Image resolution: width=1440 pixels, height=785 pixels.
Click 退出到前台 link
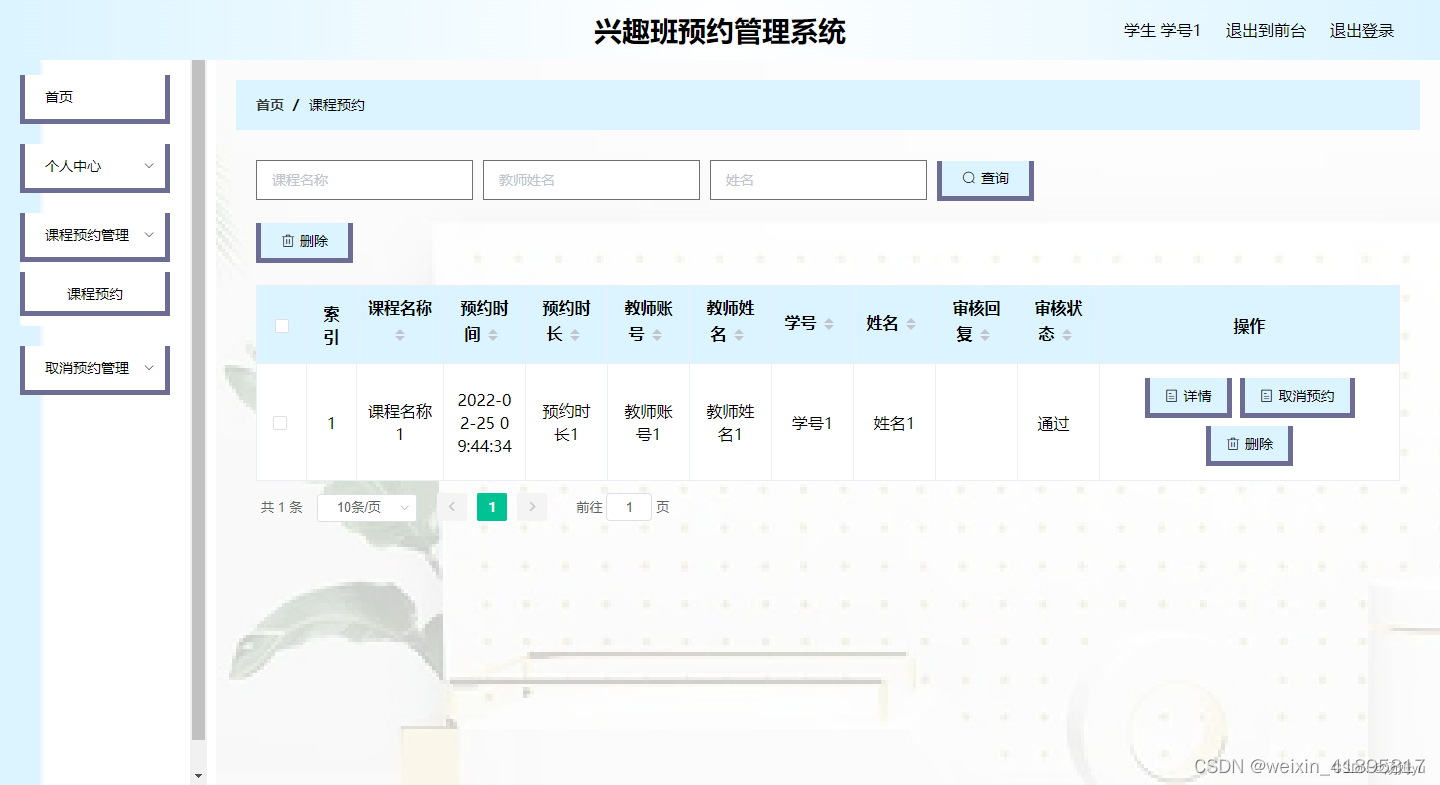1266,30
